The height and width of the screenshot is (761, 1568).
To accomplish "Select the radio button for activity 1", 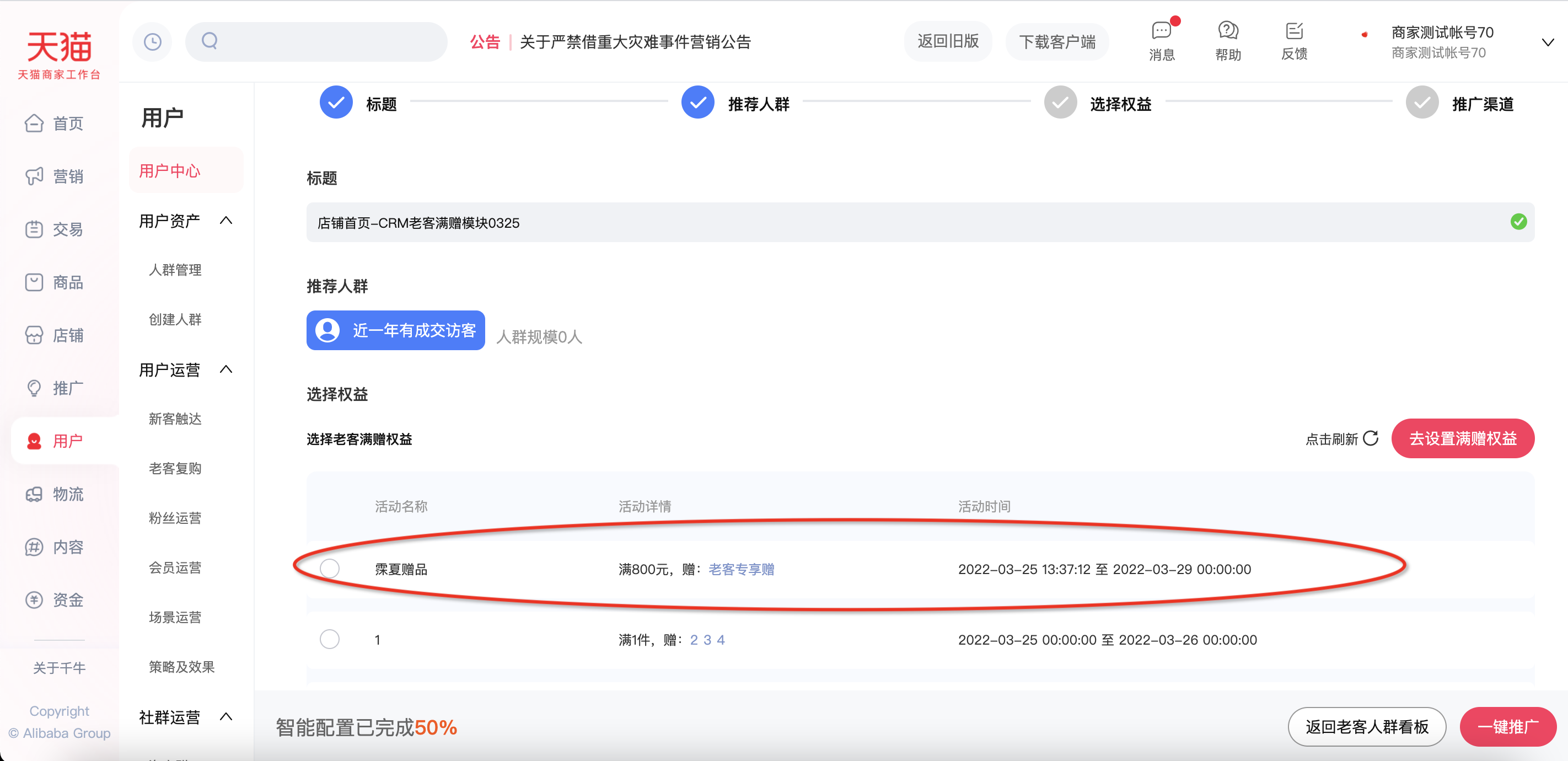I will pos(329,639).
